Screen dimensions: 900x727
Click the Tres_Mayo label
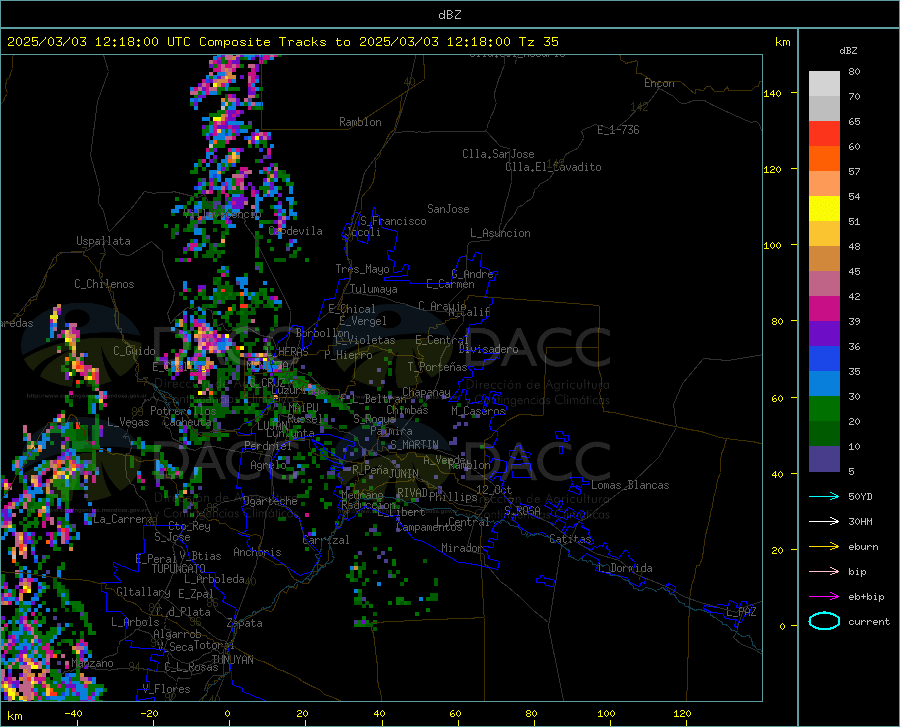pos(362,269)
